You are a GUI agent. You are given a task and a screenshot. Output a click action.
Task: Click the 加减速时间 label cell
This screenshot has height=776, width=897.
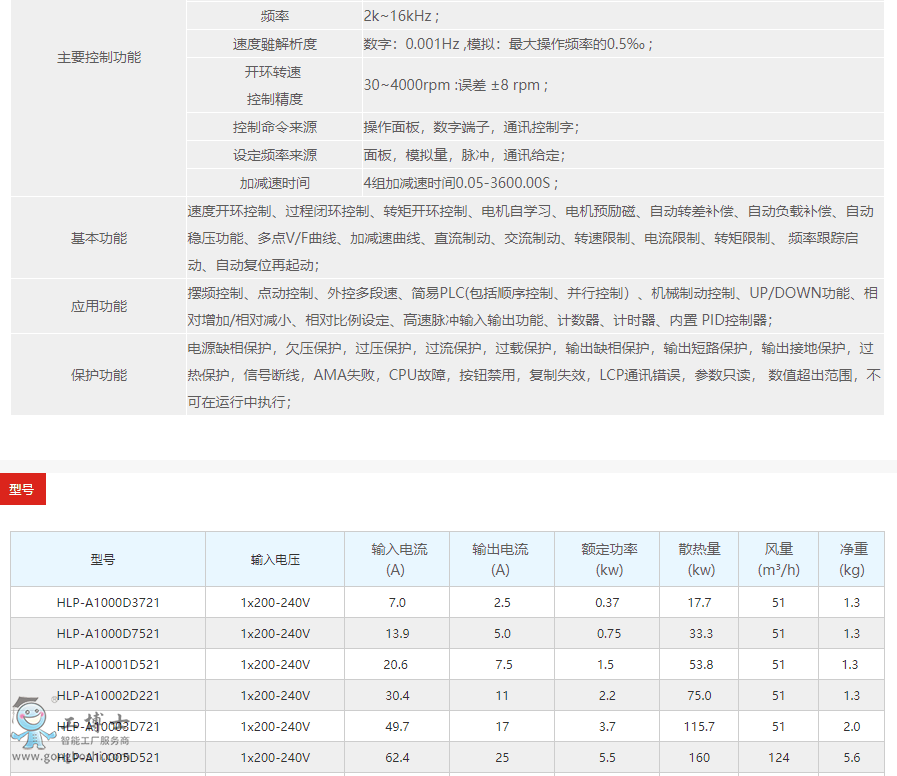pyautogui.click(x=275, y=183)
